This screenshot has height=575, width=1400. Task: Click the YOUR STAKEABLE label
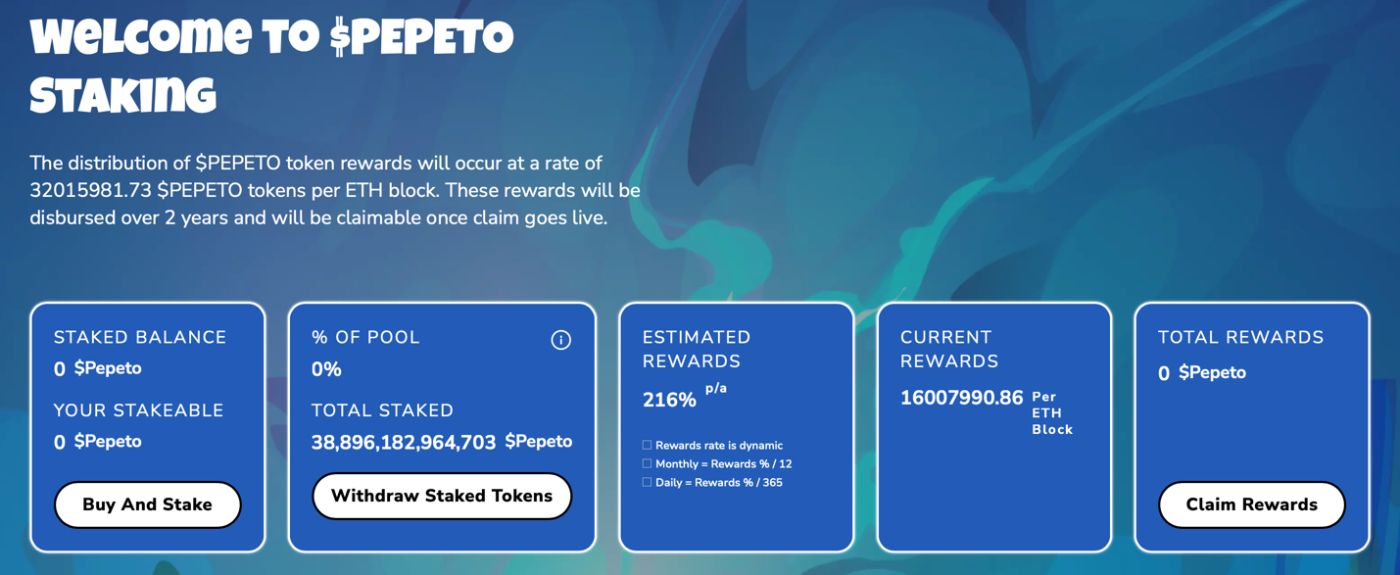click(x=138, y=410)
